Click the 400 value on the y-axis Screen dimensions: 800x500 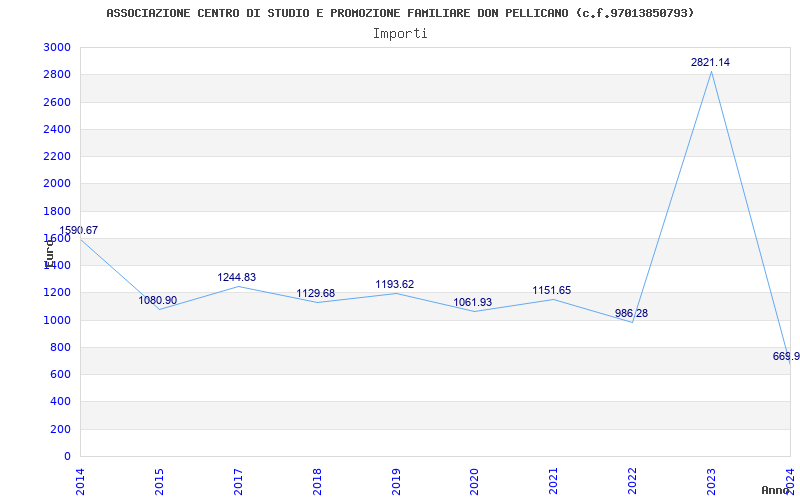(x=60, y=402)
